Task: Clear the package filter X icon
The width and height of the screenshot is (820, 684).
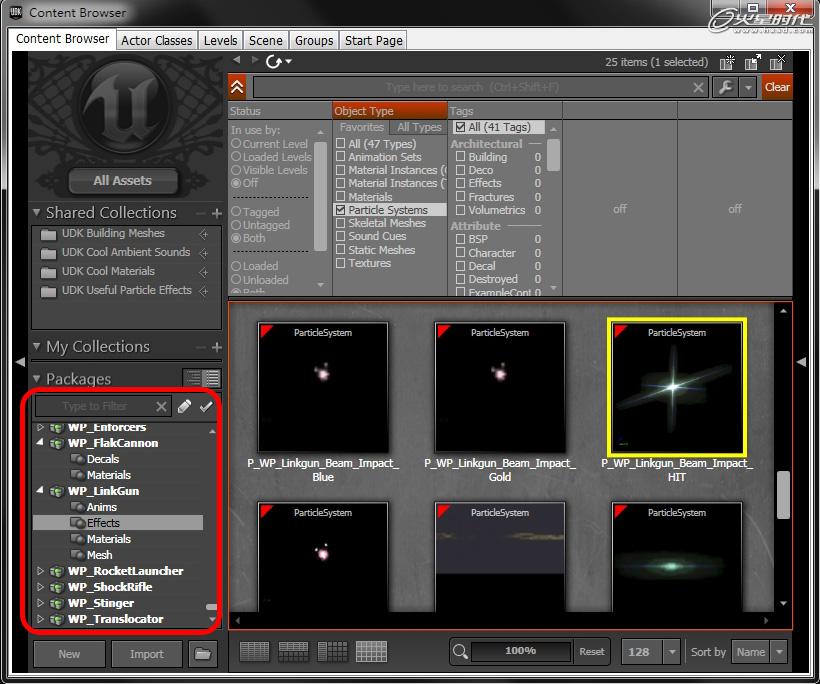Action: tap(162, 406)
